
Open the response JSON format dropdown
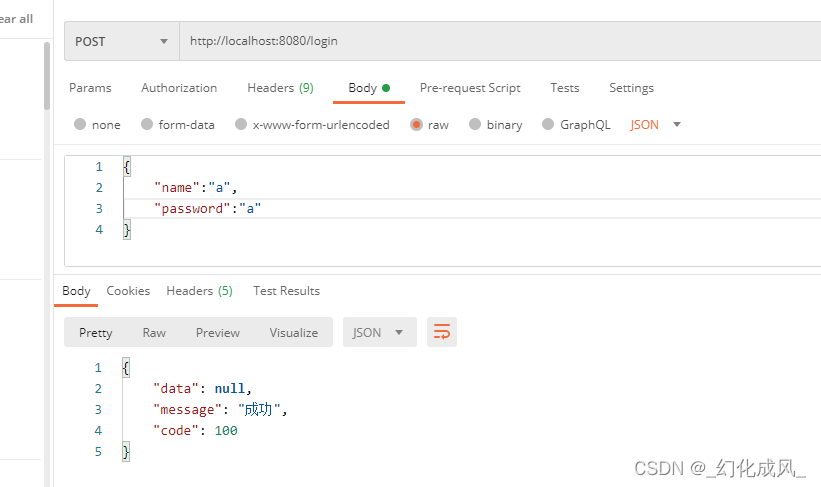(380, 332)
